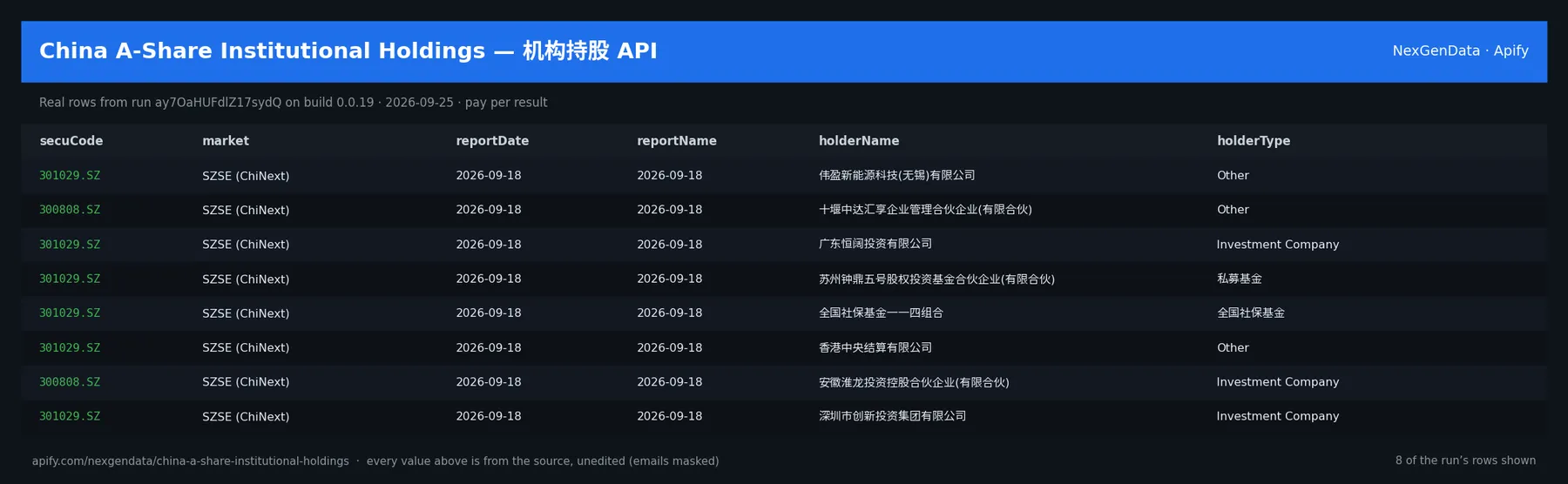The height and width of the screenshot is (484, 1568).
Task: Click holderType 'Other' in the 香港中央结算 row
Action: tap(1233, 348)
